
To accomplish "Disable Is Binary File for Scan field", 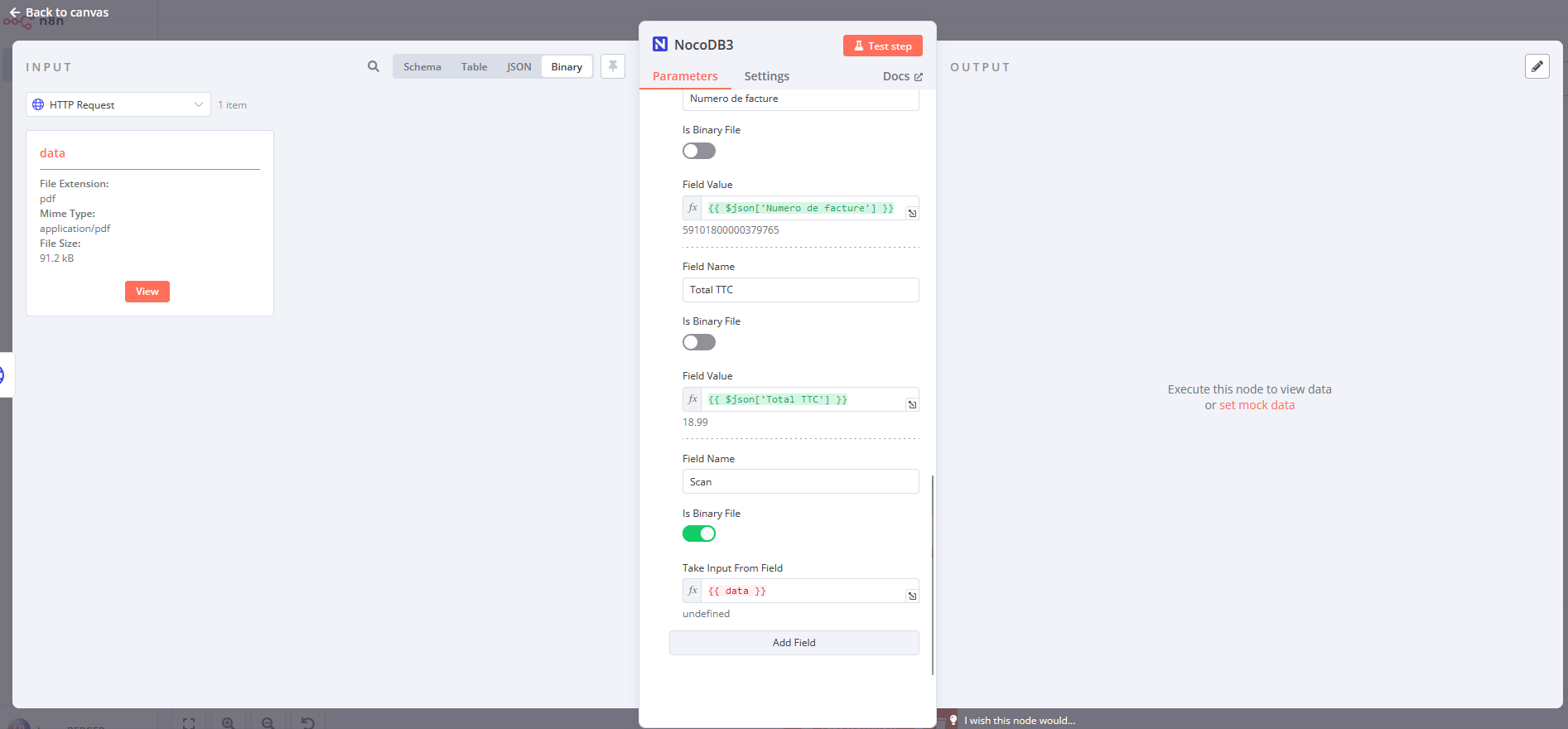I will 699,533.
